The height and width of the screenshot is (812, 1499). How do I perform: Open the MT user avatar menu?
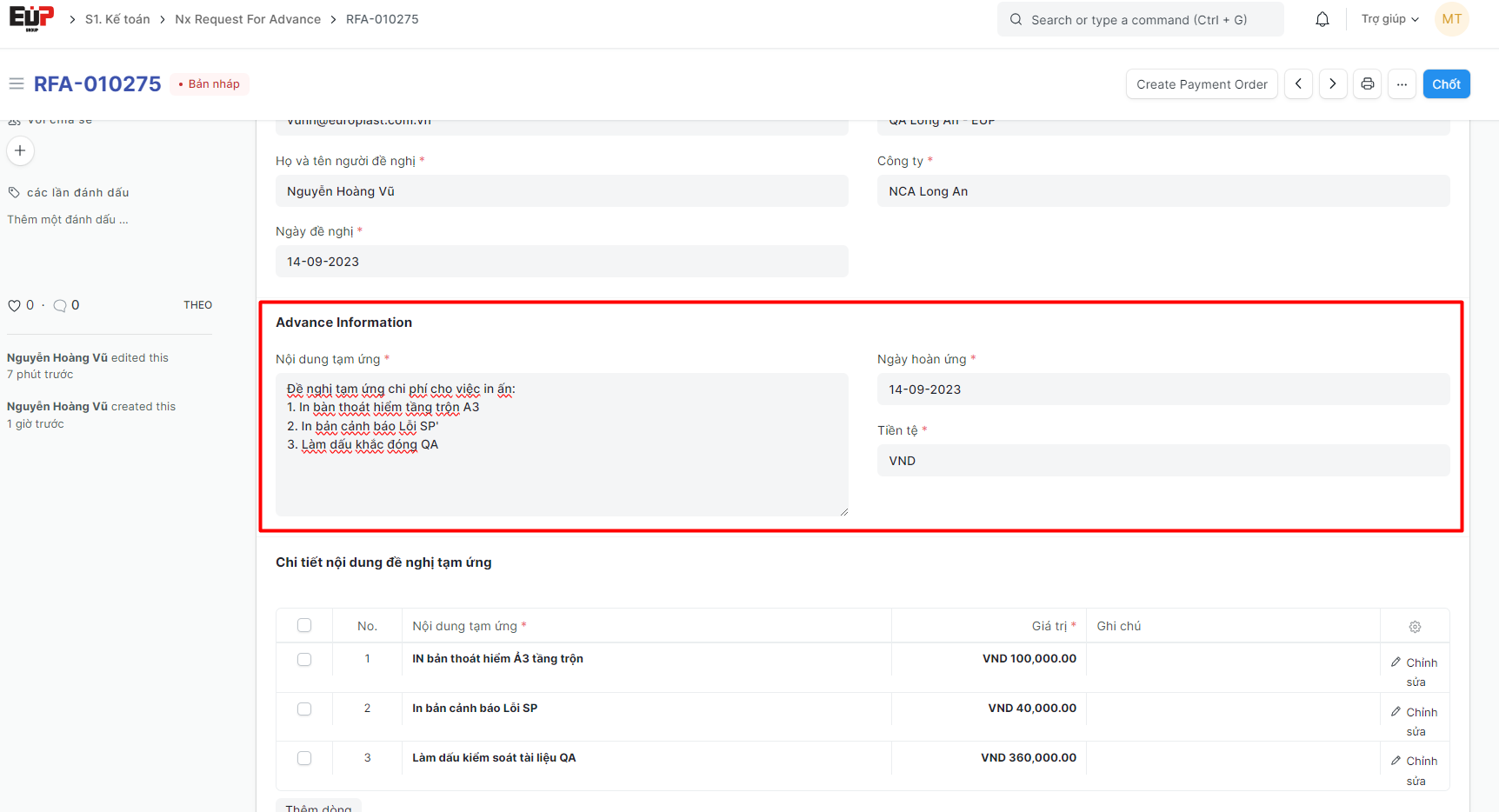[1451, 19]
